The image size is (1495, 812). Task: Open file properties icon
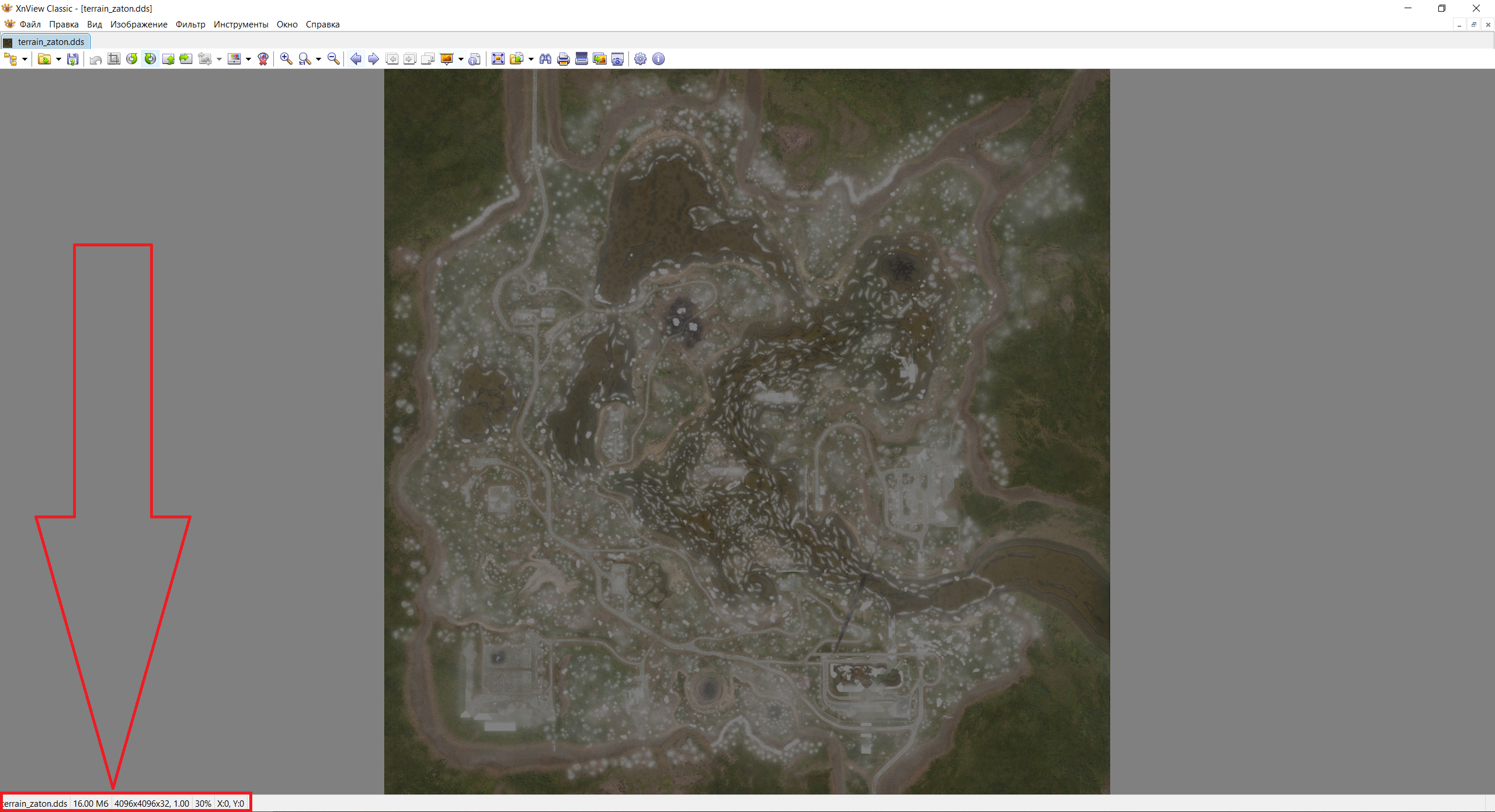475,59
